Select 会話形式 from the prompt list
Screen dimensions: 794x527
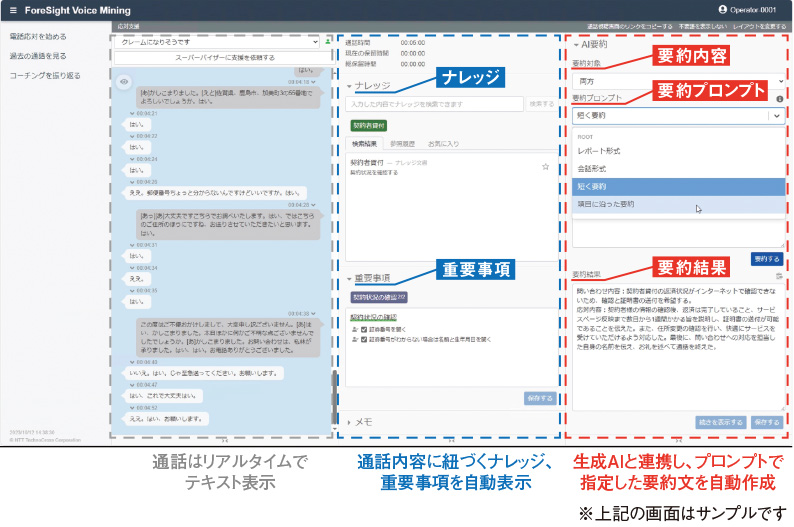click(x=679, y=169)
